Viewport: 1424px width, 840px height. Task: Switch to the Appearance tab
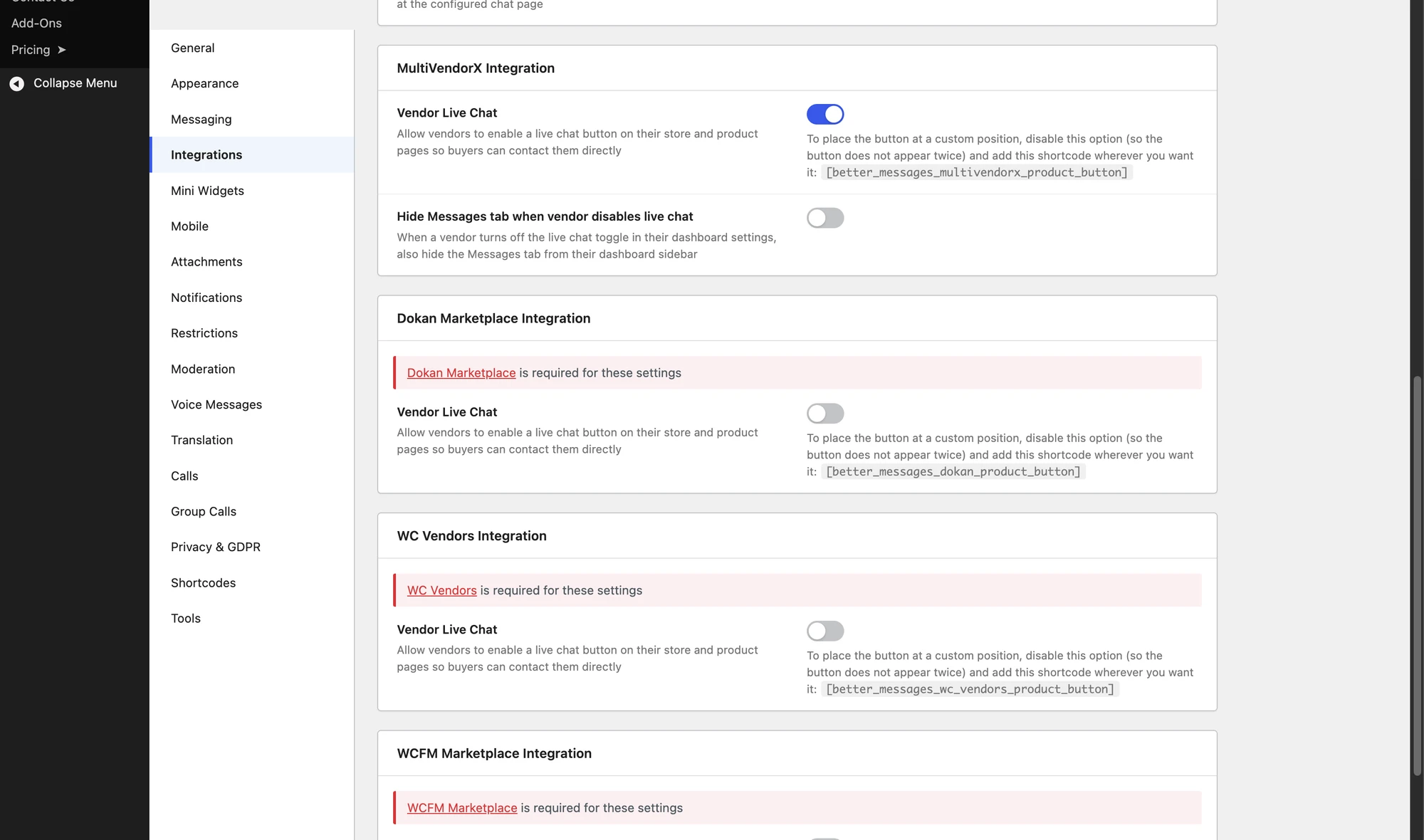pyautogui.click(x=251, y=83)
